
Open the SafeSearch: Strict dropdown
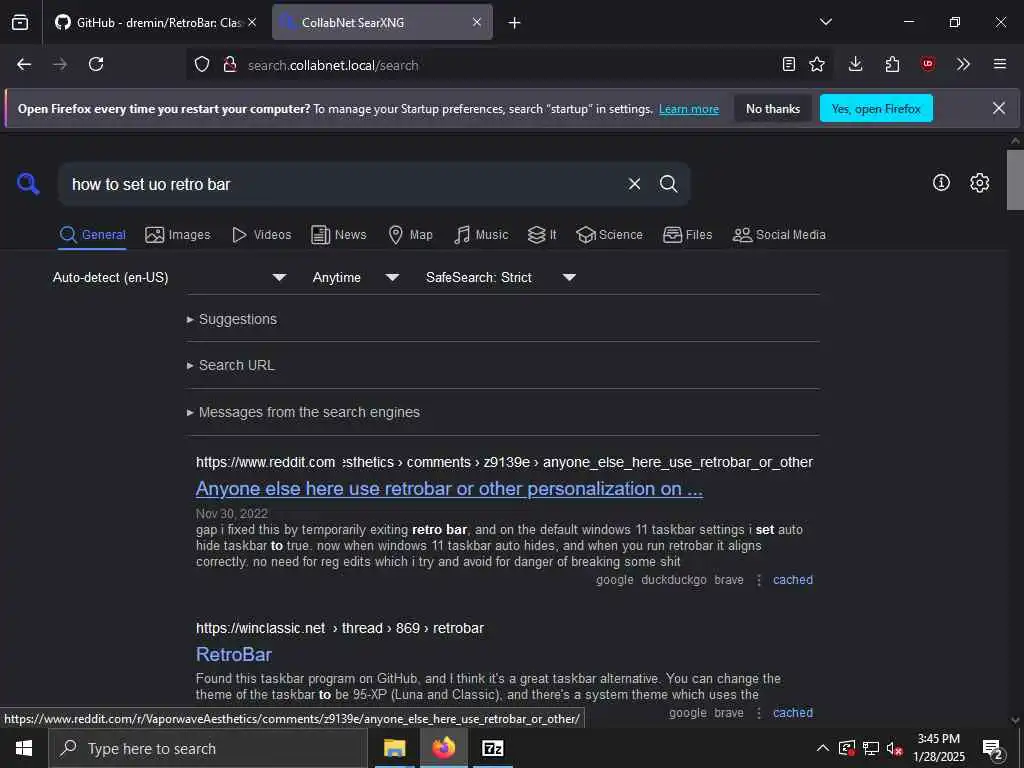(x=501, y=278)
